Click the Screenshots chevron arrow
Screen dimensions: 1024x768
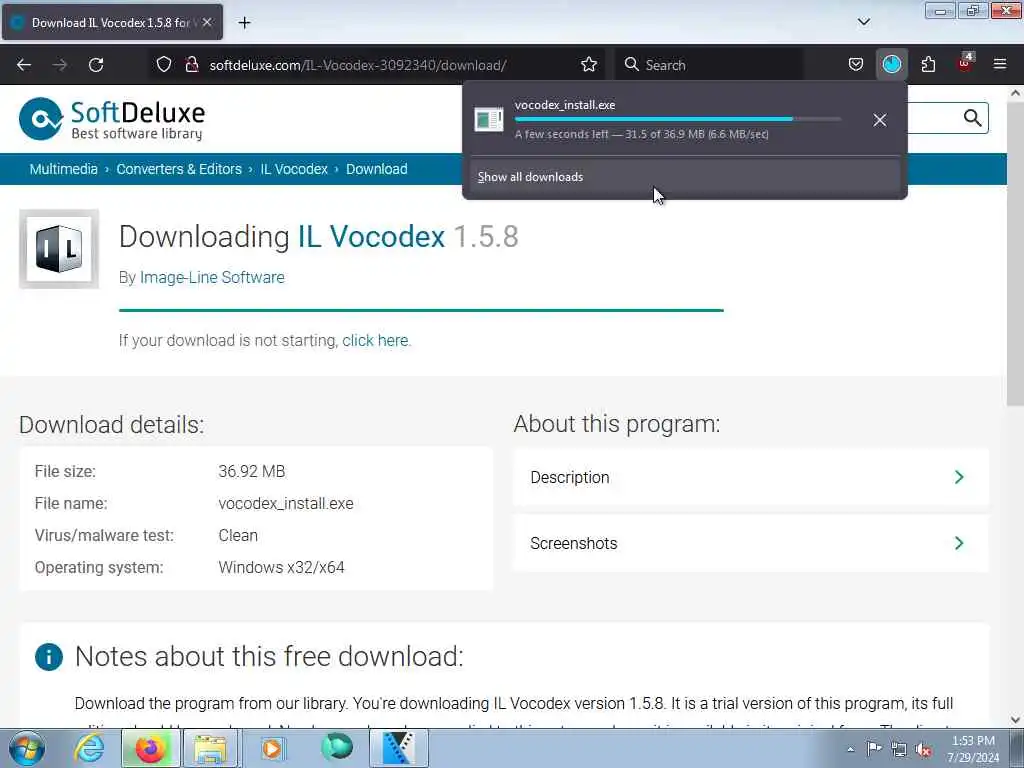click(x=959, y=543)
